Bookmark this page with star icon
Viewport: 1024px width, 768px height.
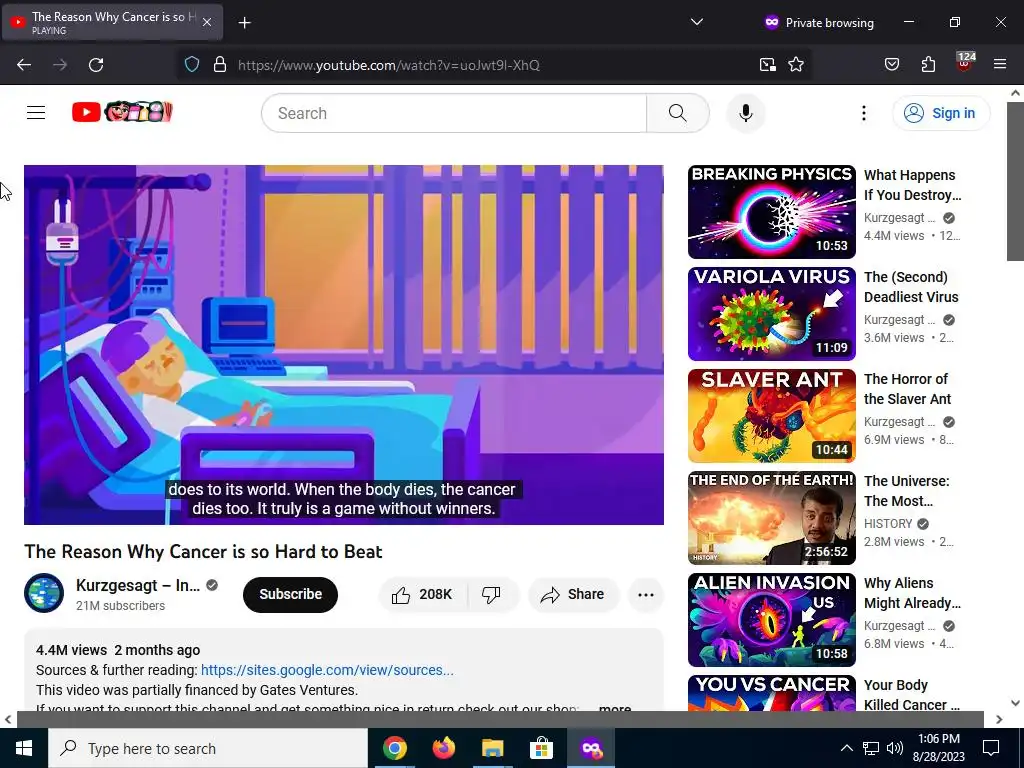tap(795, 65)
